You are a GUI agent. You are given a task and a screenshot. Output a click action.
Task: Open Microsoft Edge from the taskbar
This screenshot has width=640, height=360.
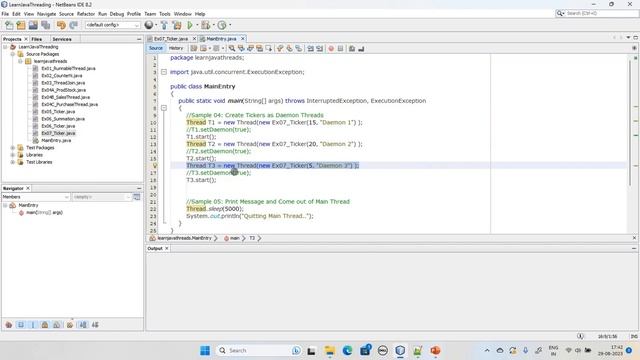pyautogui.click(x=347, y=350)
